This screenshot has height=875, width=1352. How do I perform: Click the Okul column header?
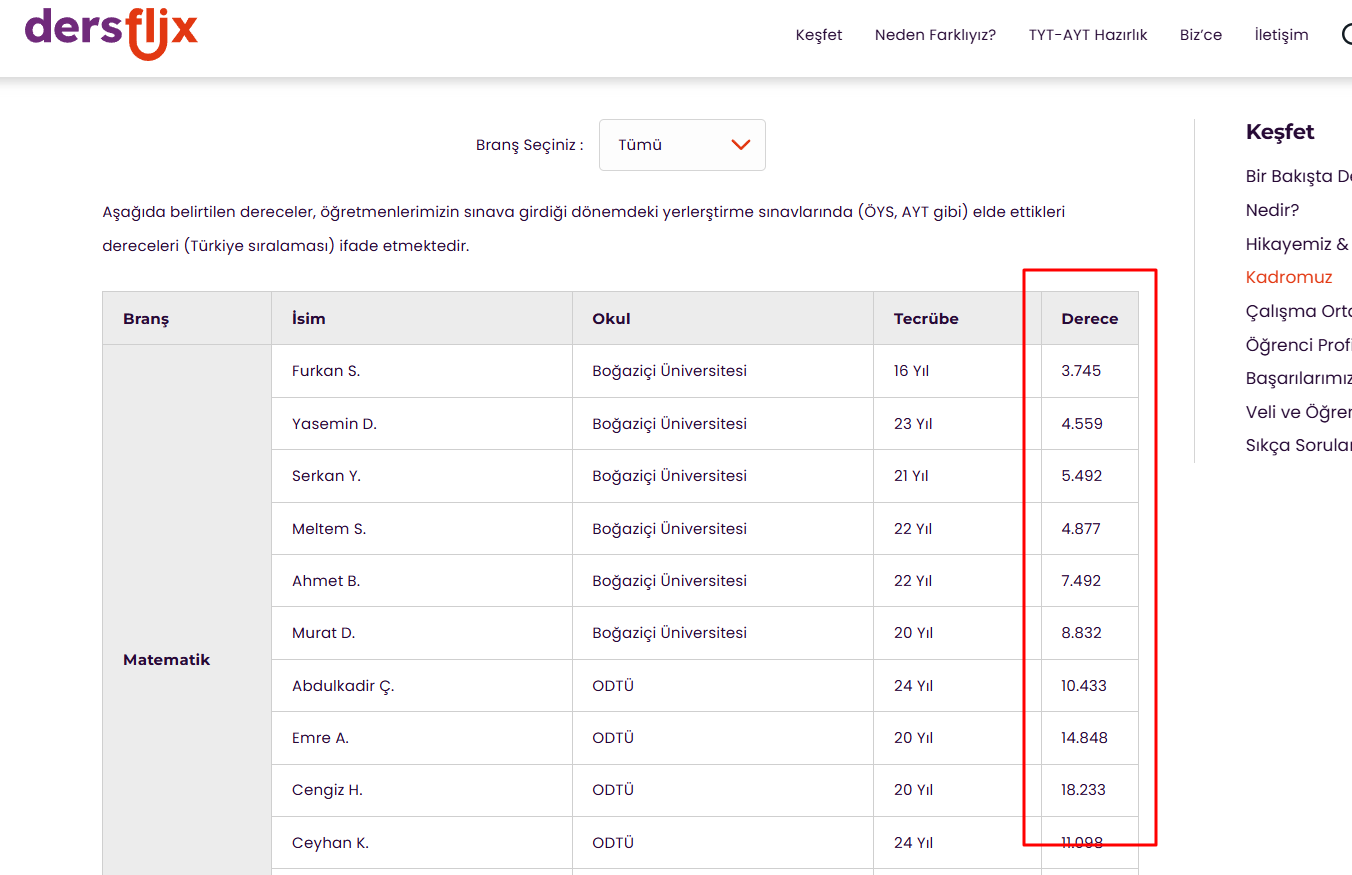611,319
